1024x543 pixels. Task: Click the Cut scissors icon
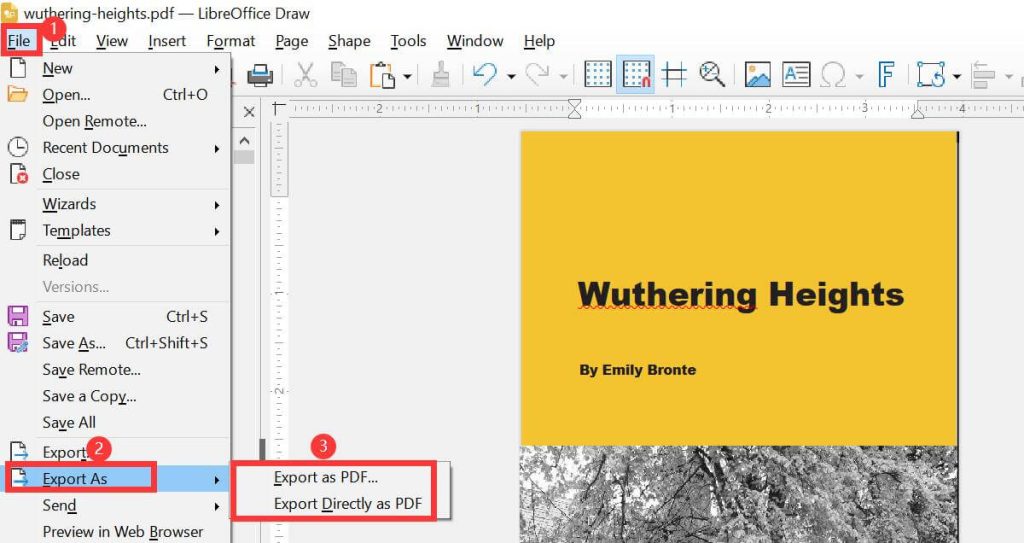click(x=306, y=75)
